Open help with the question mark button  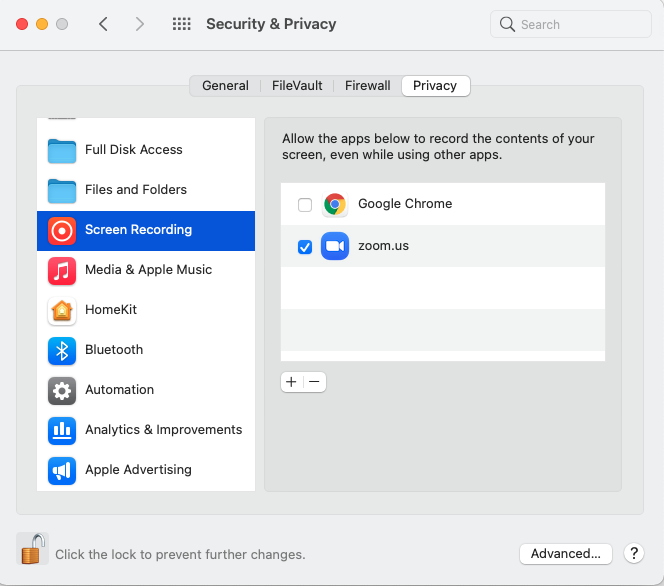click(633, 553)
